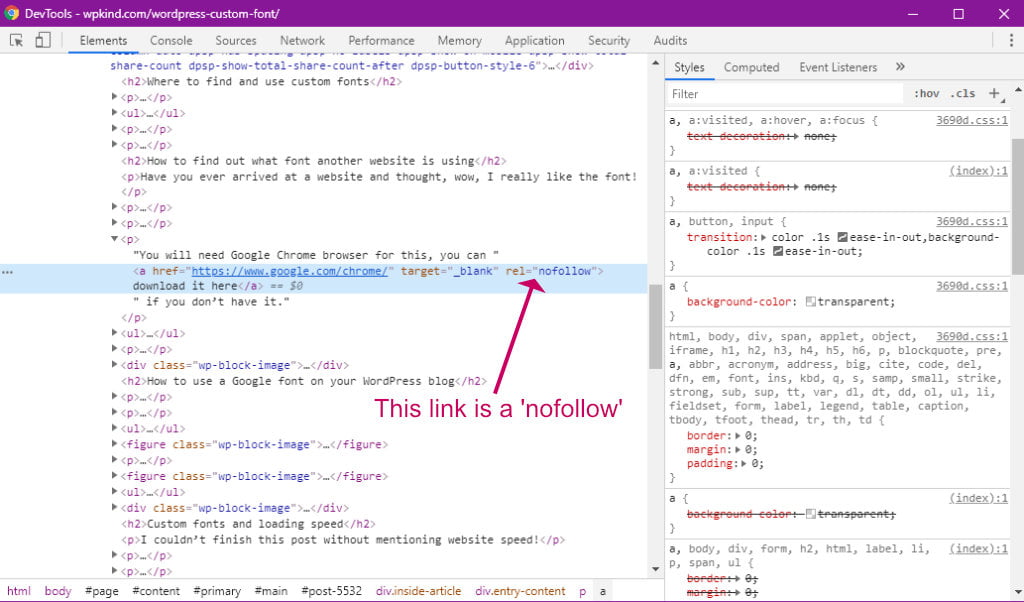Click the node actions ellipsis beside selected anchor
Image resolution: width=1024 pixels, height=602 pixels.
click(x=8, y=270)
